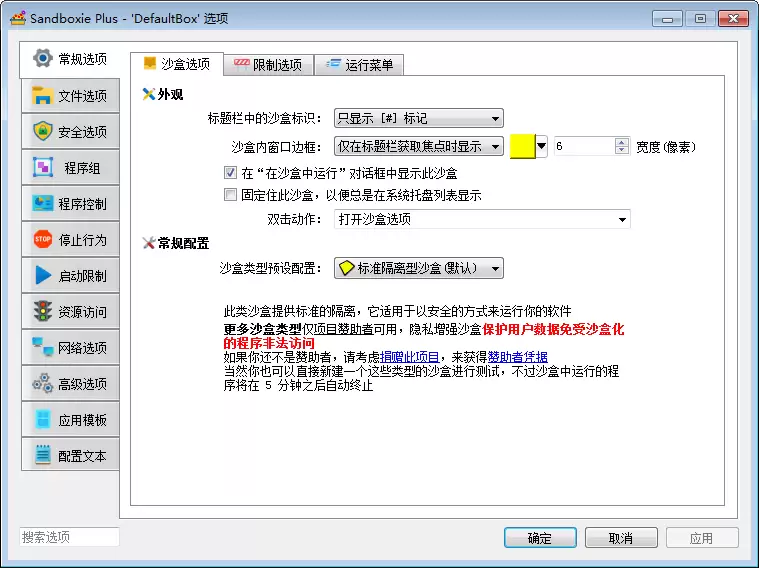Click the network computers icon for 网络选项
Viewport: 759px width, 568px height.
(x=43, y=347)
